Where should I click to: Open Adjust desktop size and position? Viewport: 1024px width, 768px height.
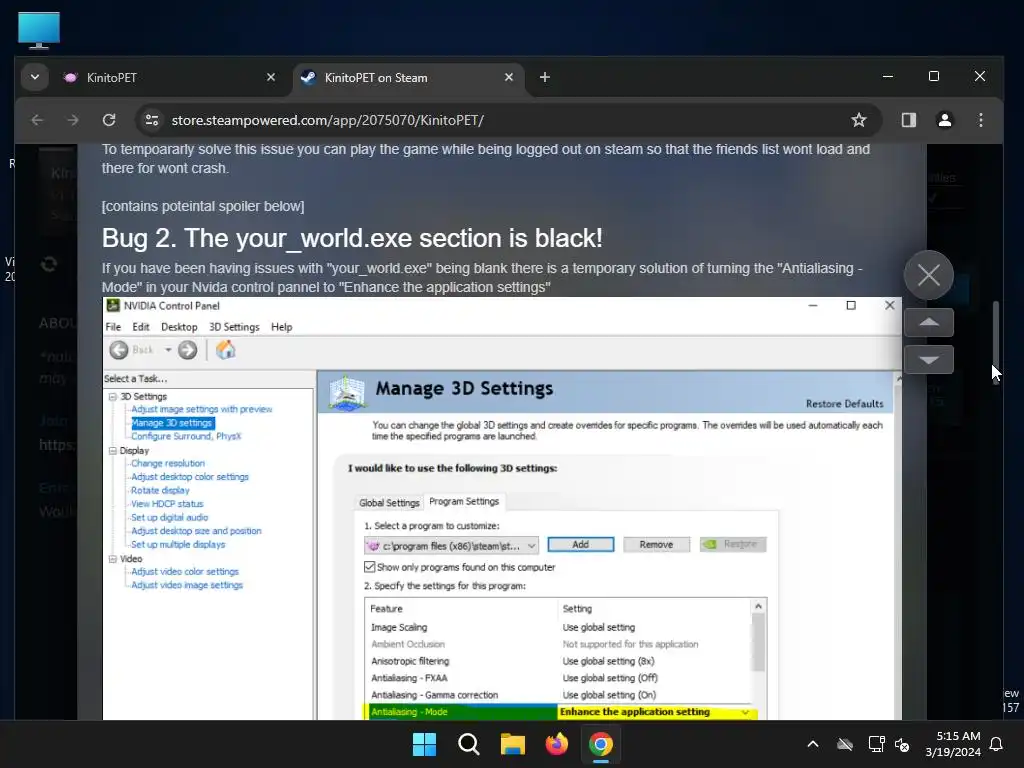click(x=196, y=532)
